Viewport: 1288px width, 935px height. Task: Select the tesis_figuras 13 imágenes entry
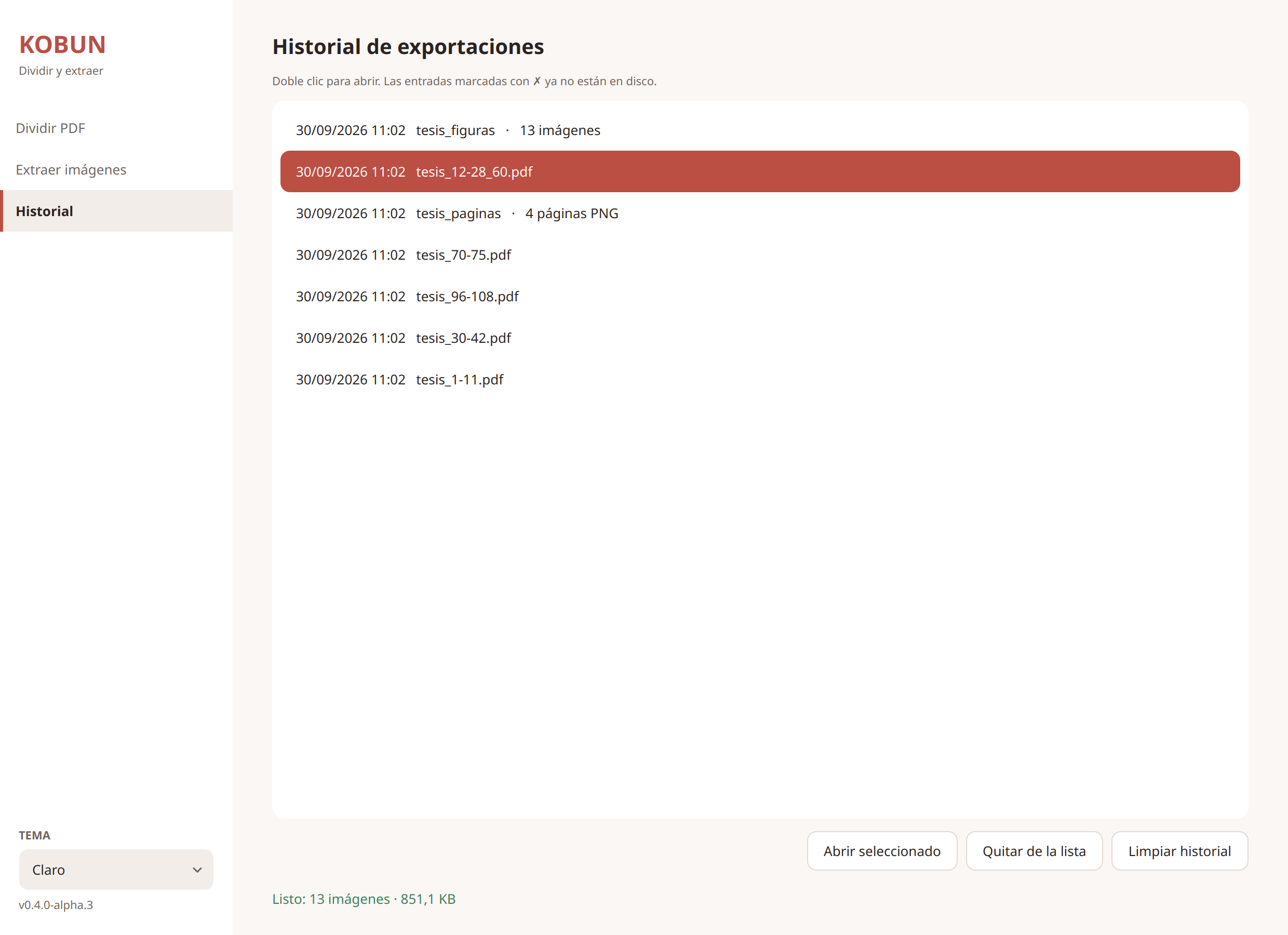click(760, 130)
